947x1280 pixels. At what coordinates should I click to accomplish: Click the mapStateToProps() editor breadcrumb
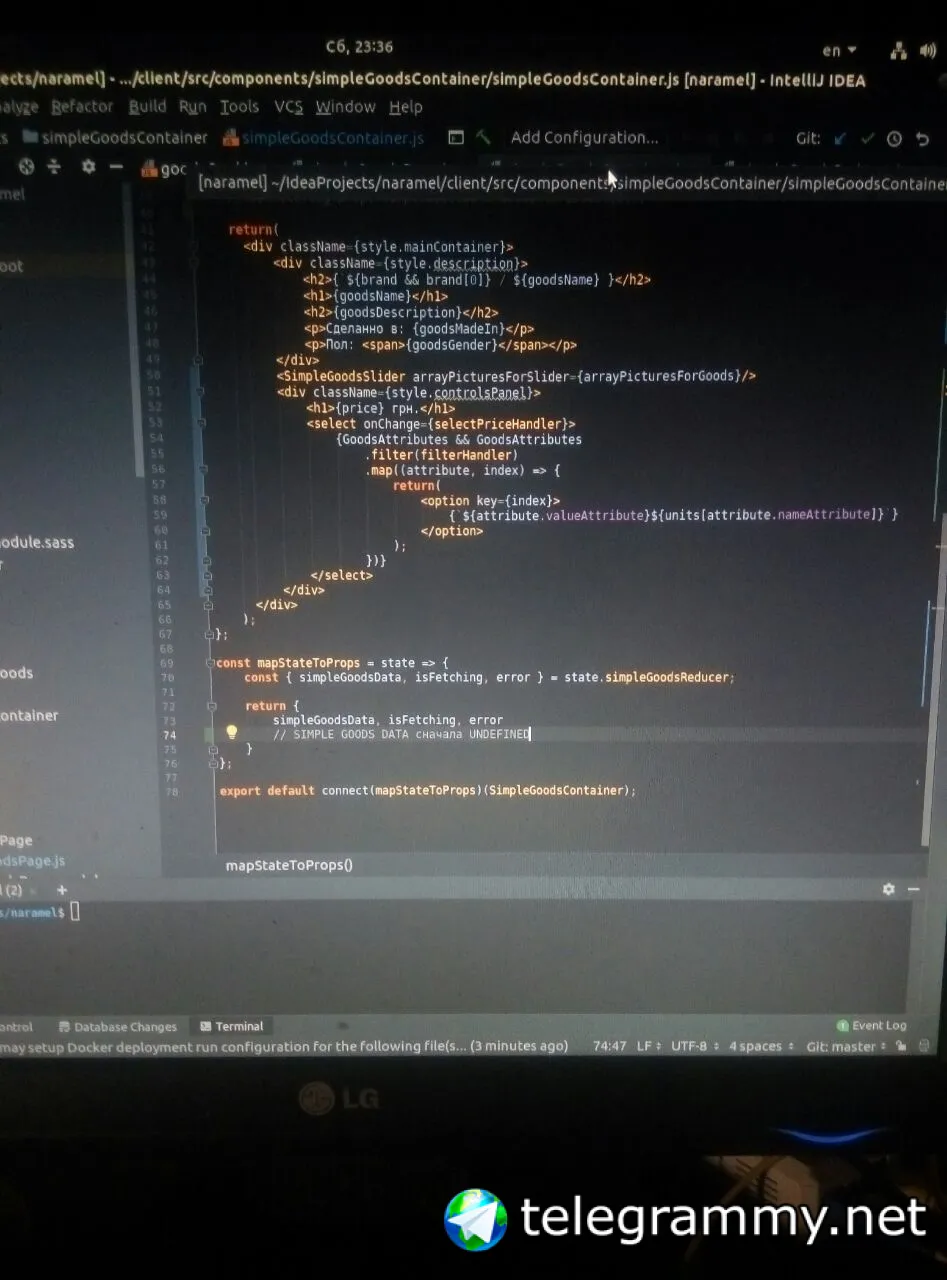click(289, 865)
